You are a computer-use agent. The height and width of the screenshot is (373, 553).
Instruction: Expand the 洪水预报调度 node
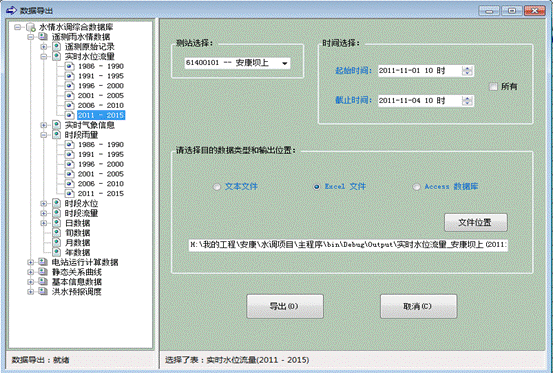[30, 292]
